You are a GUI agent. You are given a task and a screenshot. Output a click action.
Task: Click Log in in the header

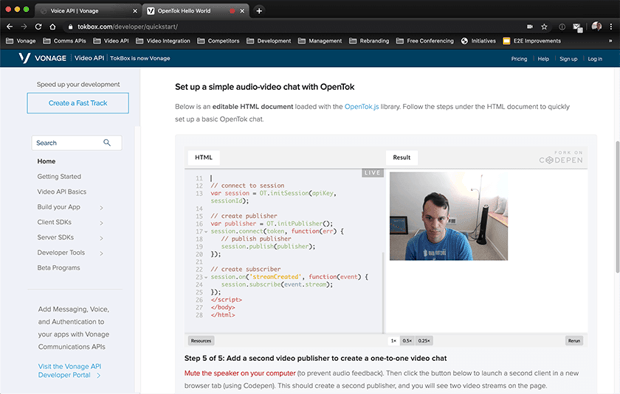595,59
